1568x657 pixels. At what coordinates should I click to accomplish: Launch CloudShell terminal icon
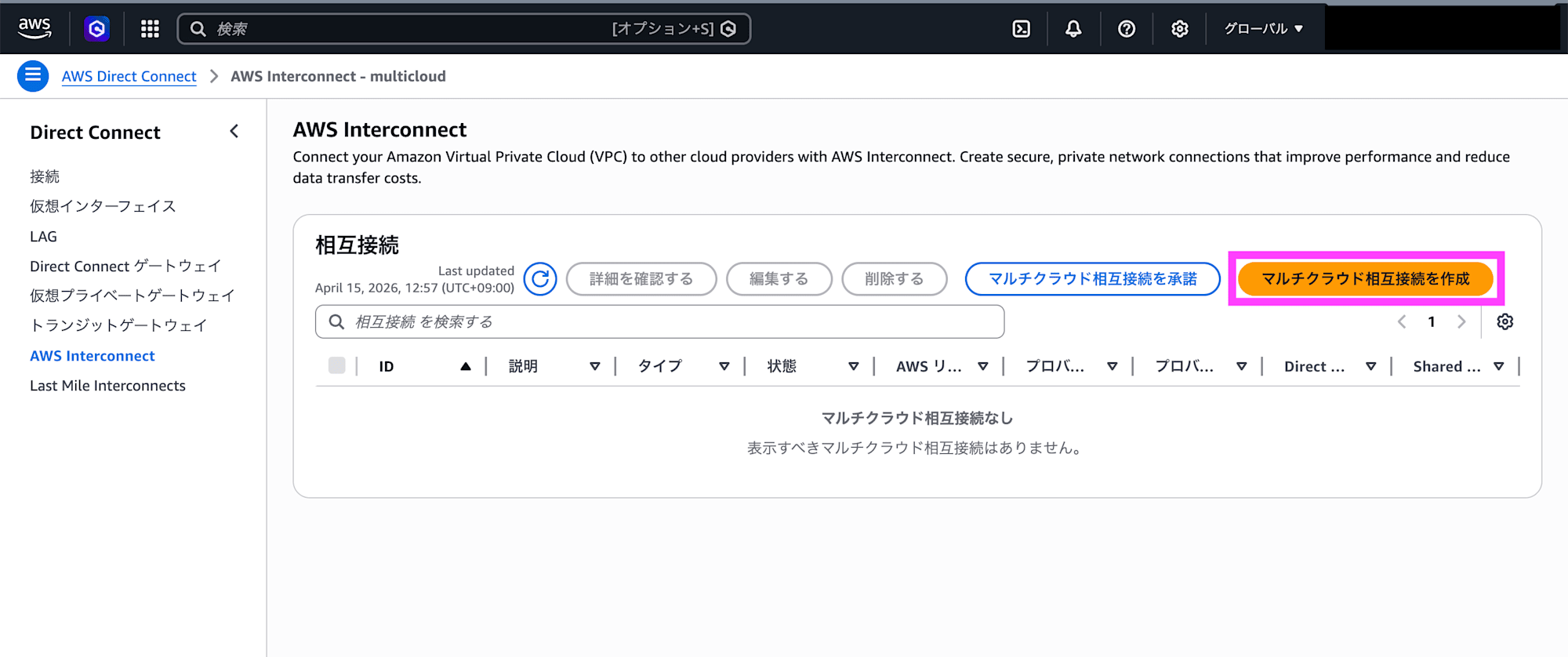1021,29
